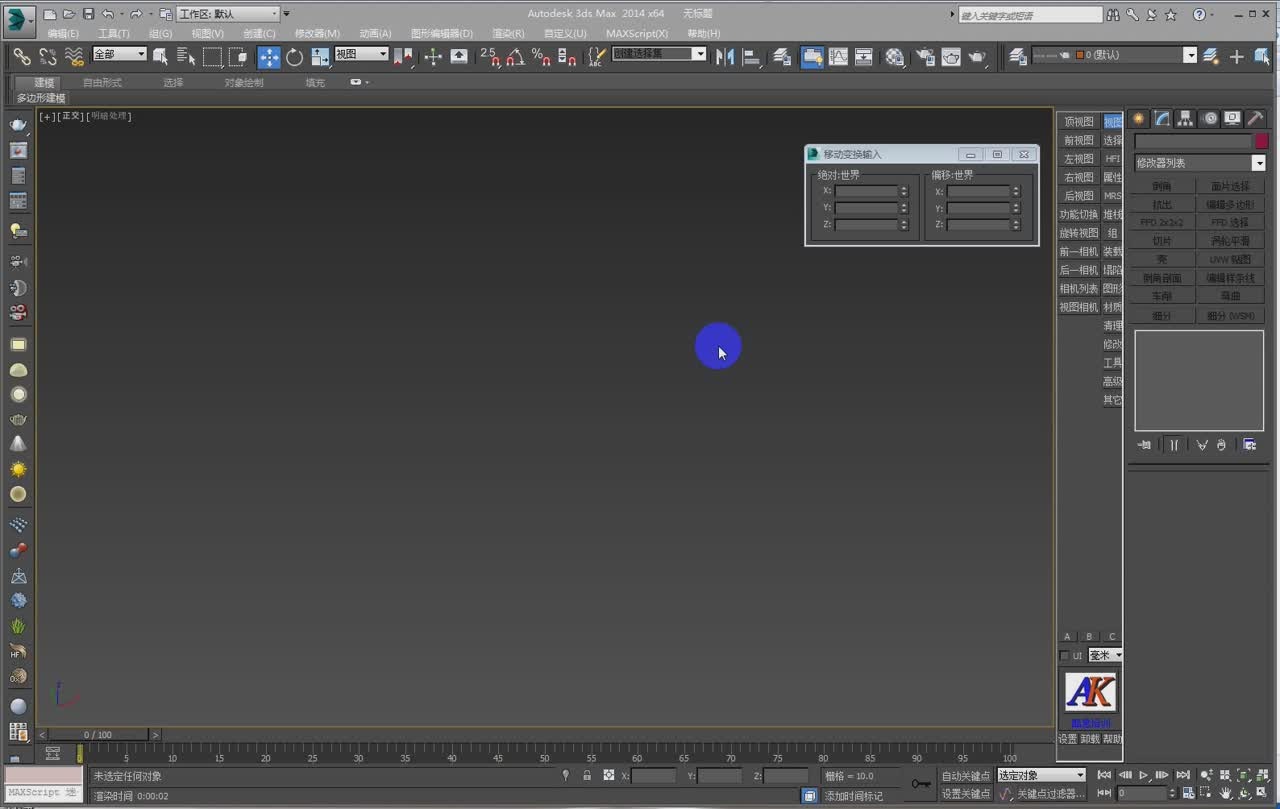The image size is (1280, 809).
Task: Open Select by Name dialog
Action: pos(186,57)
